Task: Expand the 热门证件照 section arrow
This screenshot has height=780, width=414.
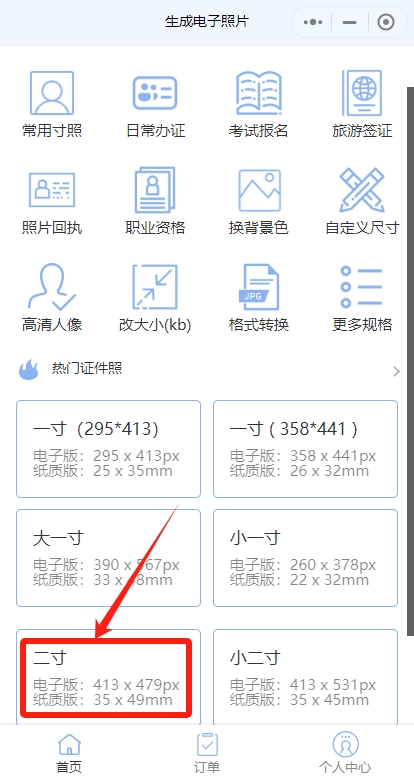Action: (396, 371)
